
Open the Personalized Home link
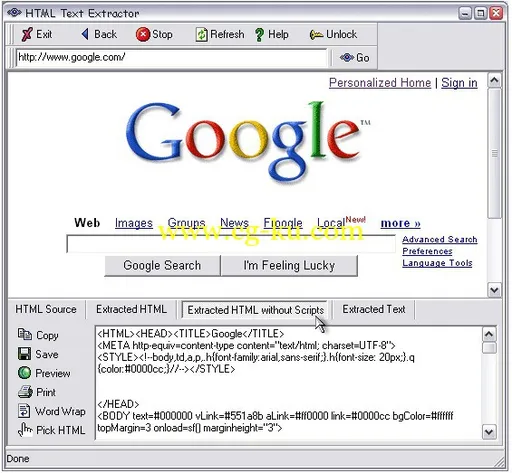click(x=380, y=83)
